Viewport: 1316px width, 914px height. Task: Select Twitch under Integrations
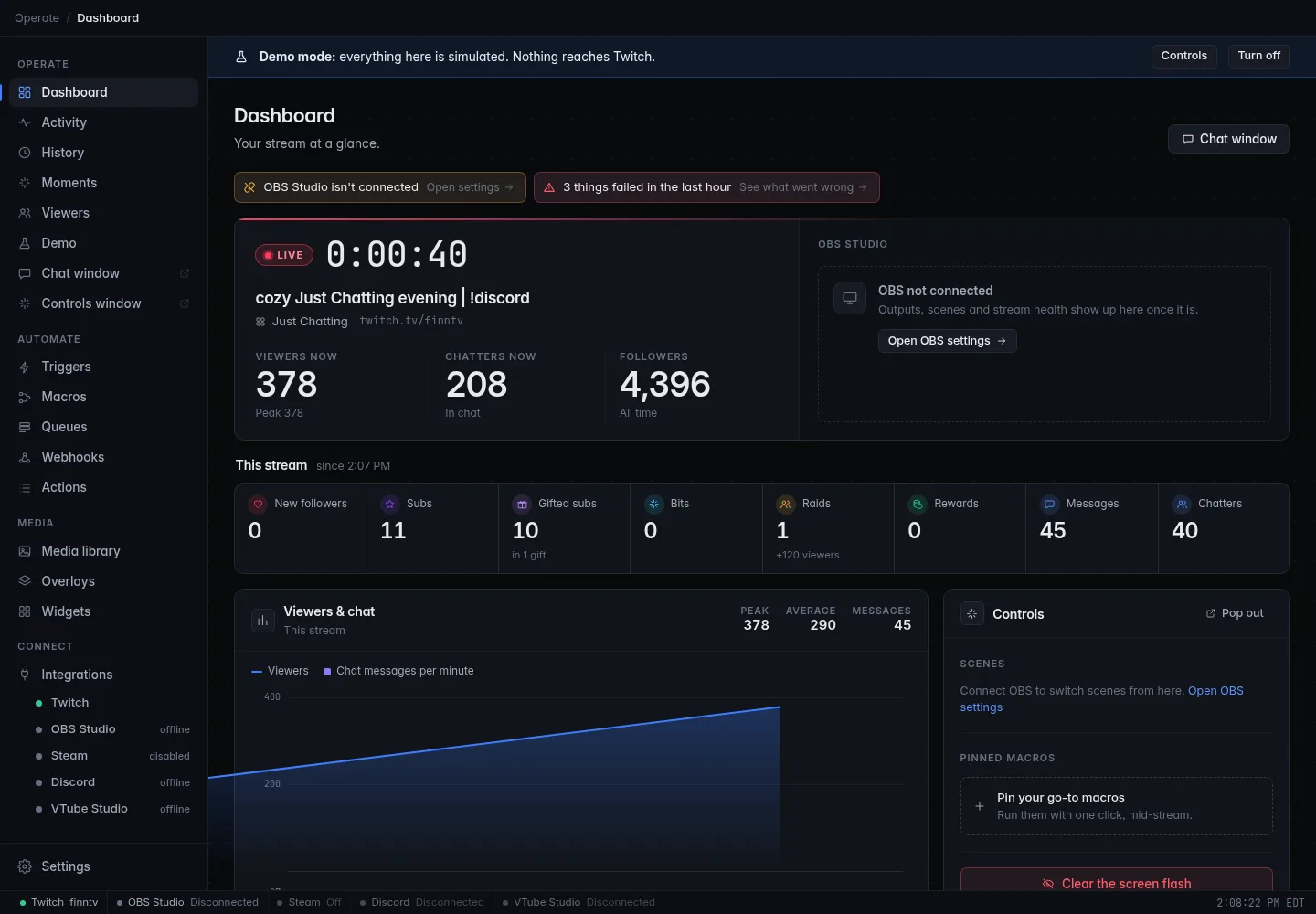pos(112,703)
